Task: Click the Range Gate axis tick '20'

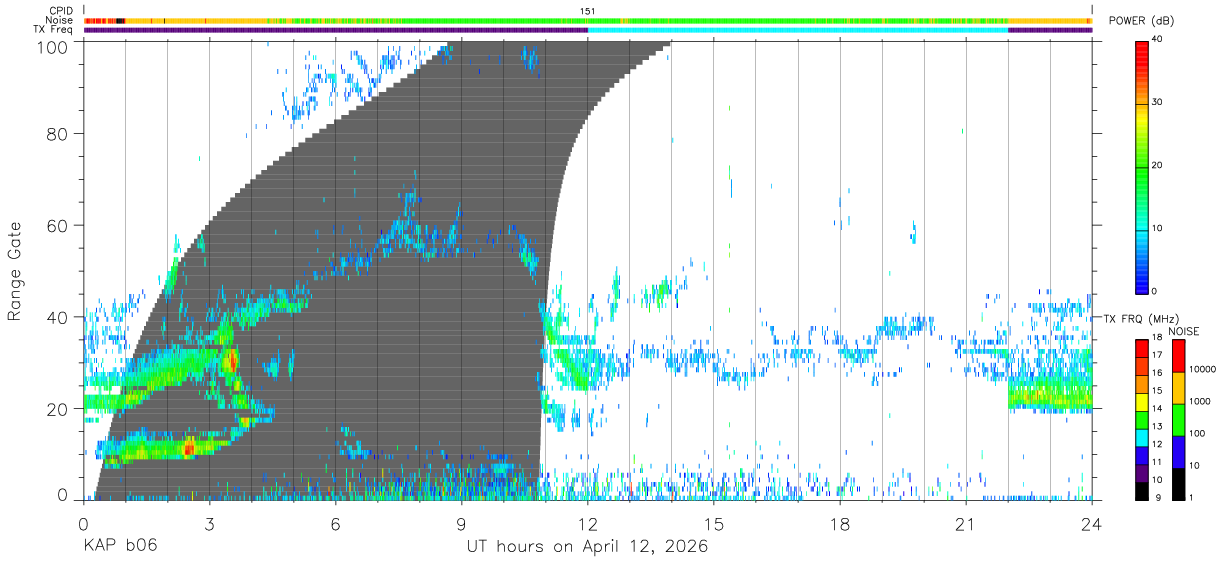Action: click(x=57, y=409)
